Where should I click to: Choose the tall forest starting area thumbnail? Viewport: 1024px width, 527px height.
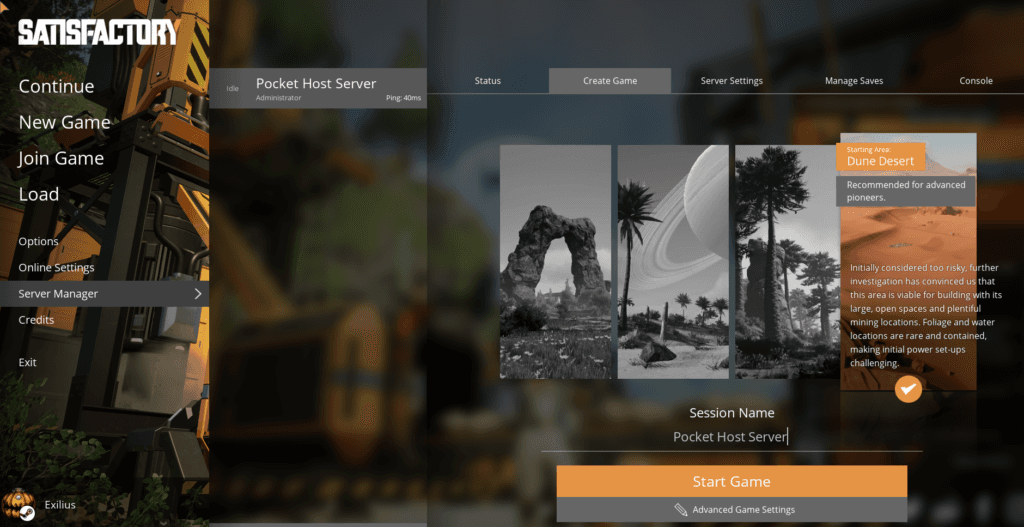coord(788,262)
